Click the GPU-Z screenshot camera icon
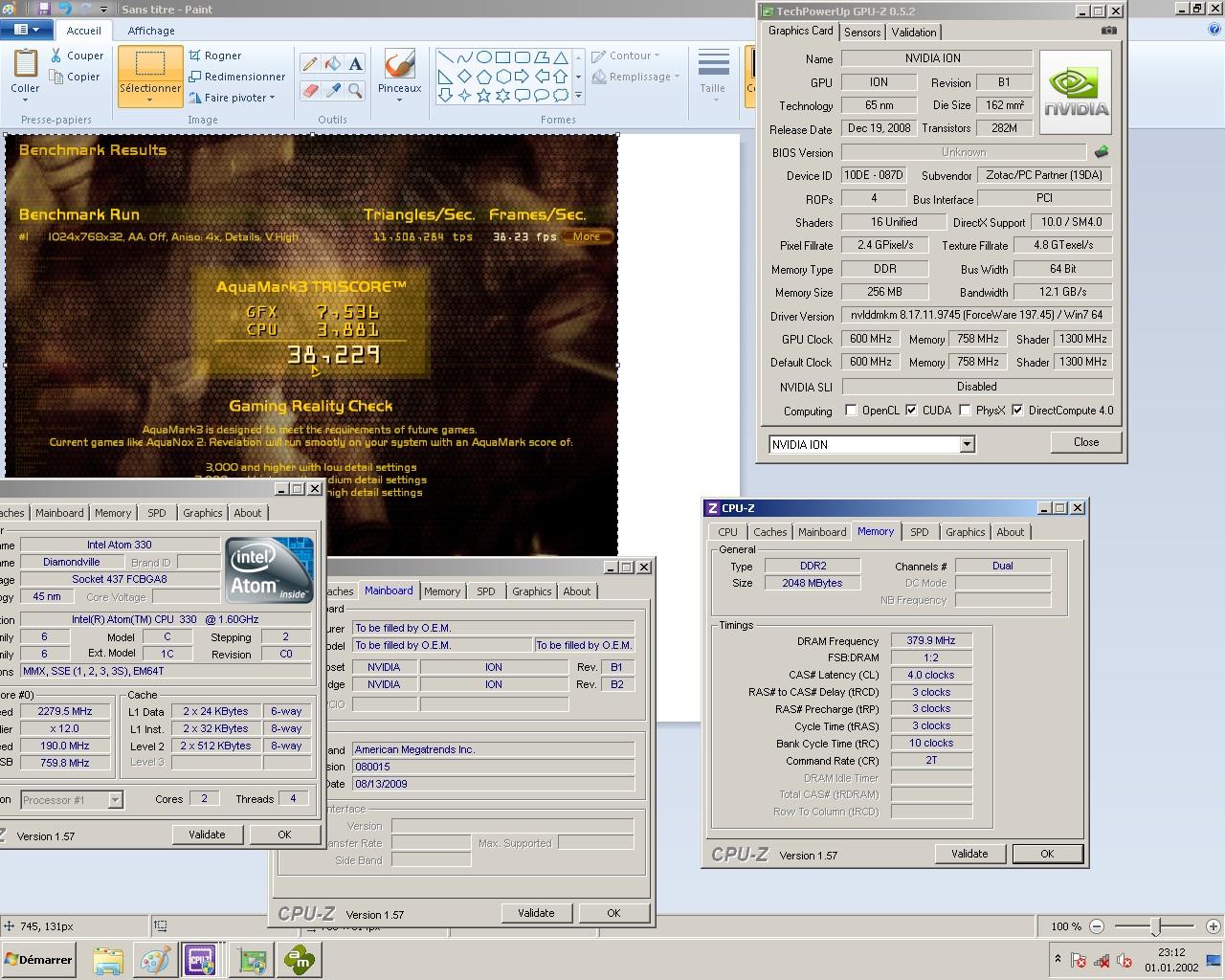Screen dimensions: 1225x980 click(1108, 31)
